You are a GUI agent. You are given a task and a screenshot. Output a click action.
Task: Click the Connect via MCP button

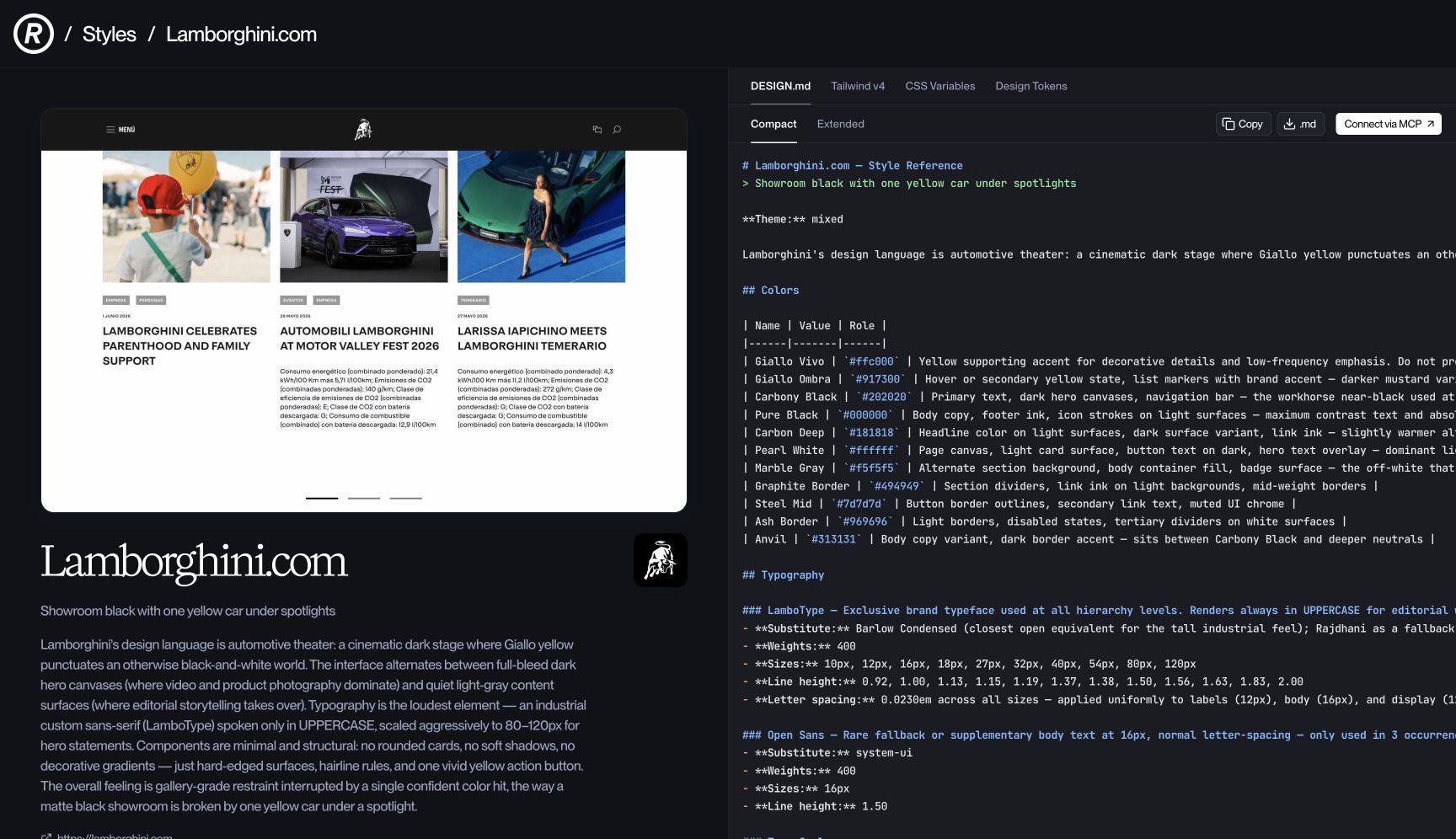(1389, 124)
